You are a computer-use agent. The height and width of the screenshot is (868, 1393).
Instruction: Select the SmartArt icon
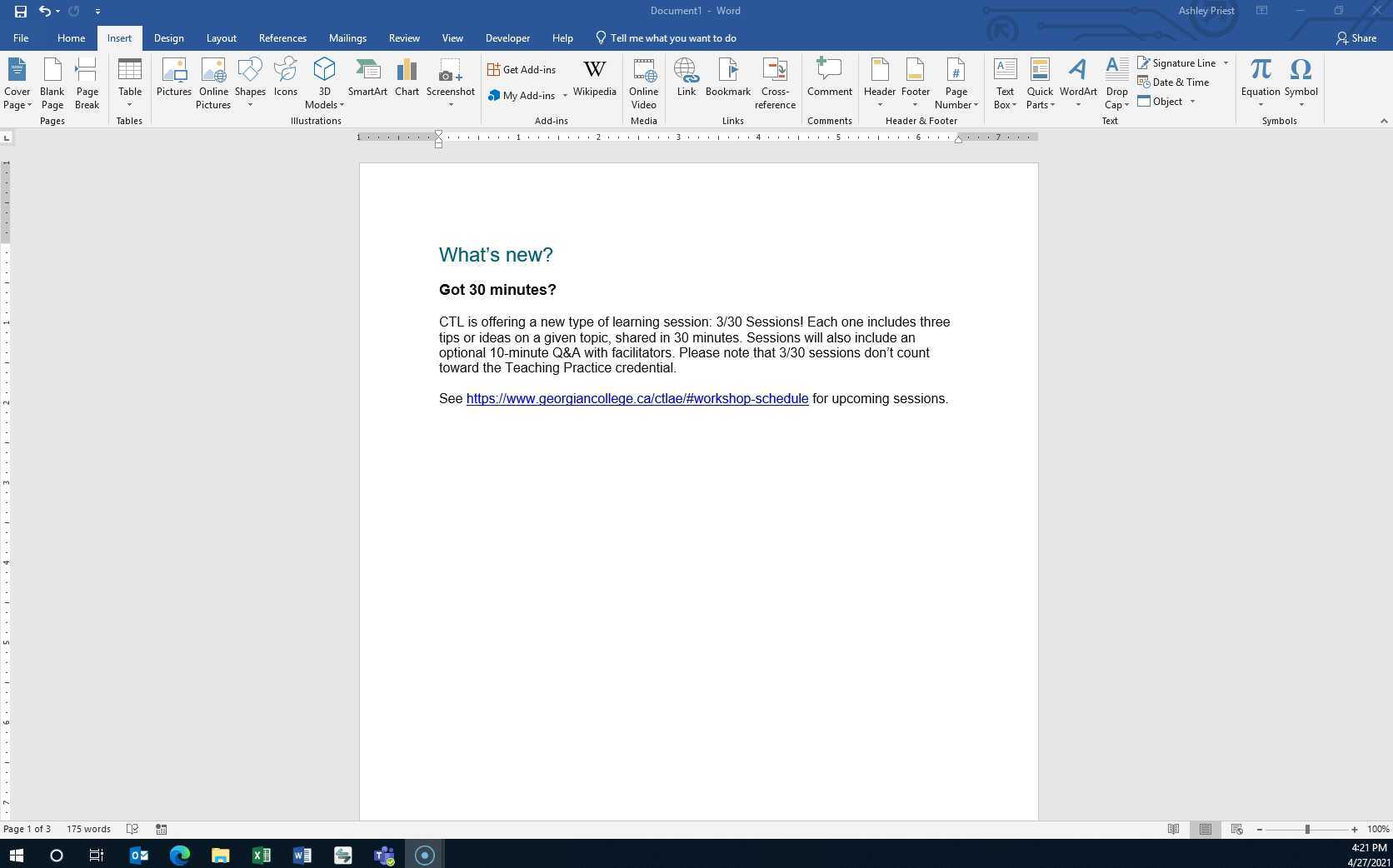pyautogui.click(x=367, y=81)
